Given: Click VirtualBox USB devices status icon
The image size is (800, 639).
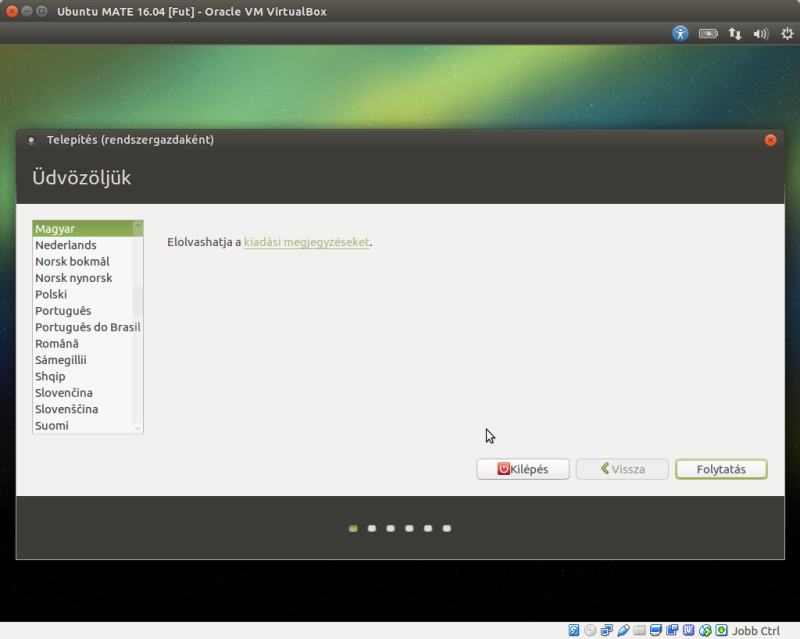Looking at the screenshot, I should pyautogui.click(x=623, y=630).
